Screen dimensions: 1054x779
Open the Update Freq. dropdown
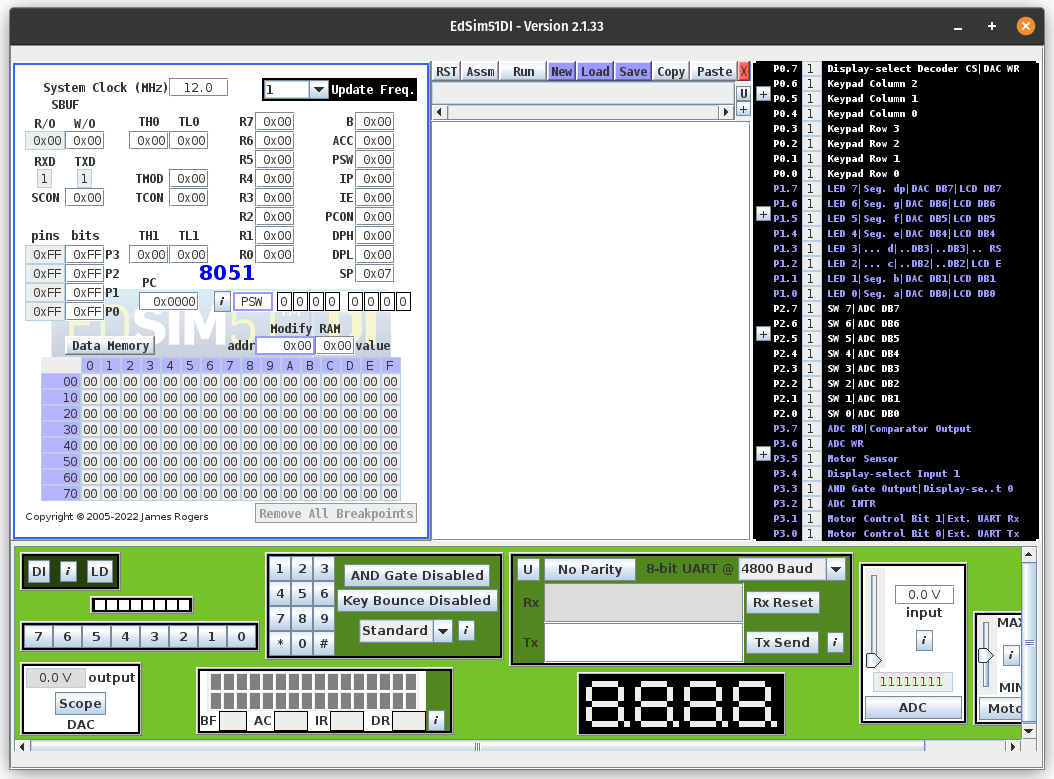point(319,89)
